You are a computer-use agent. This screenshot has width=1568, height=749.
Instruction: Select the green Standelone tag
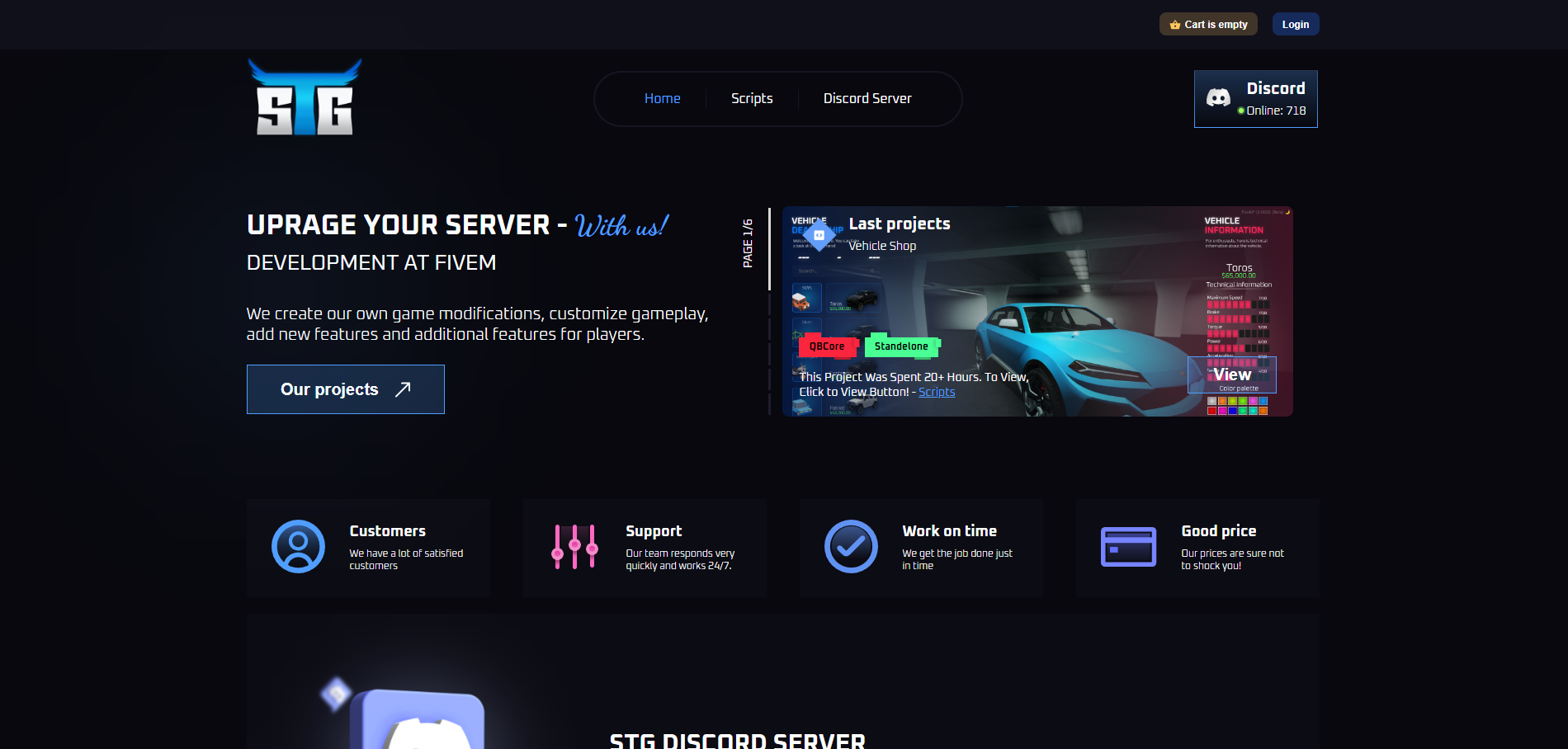click(901, 346)
